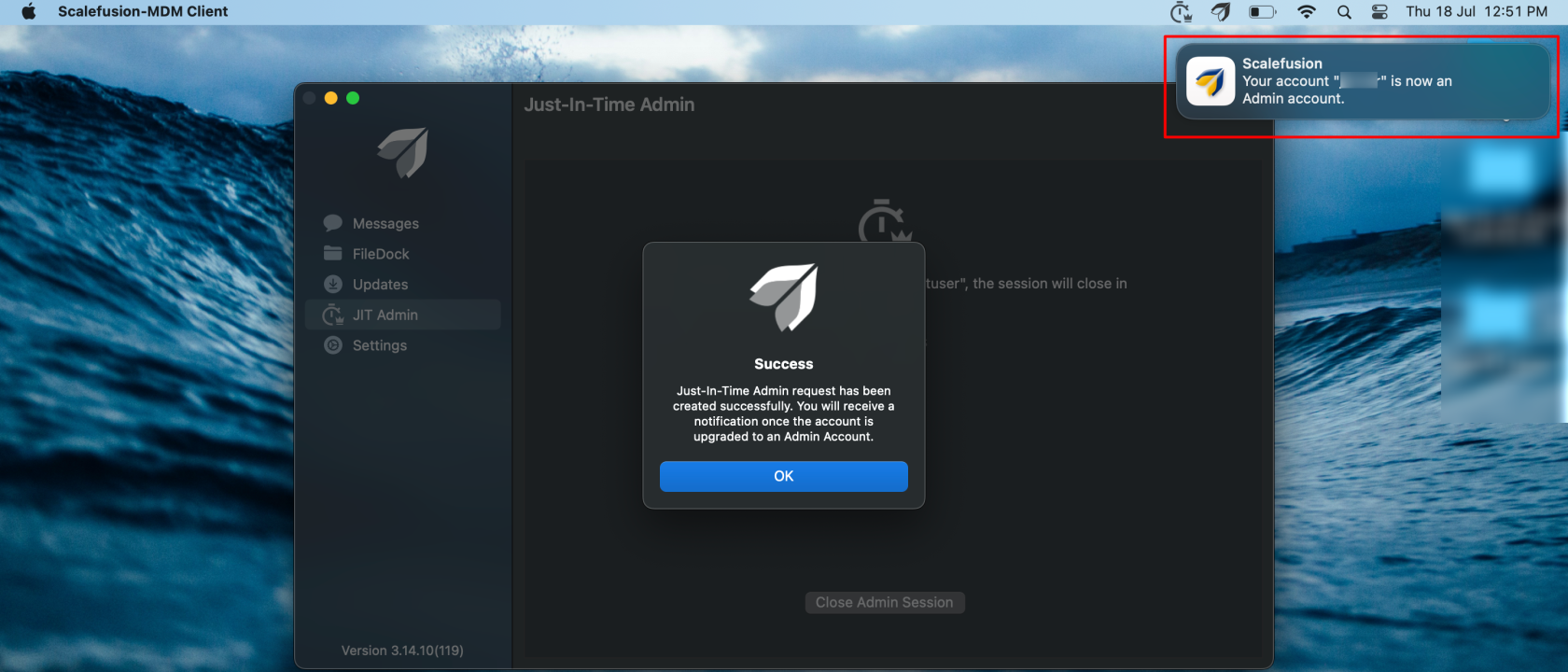Click the date and time in menu bar
Image resolution: width=1568 pixels, height=672 pixels.
point(1477,11)
